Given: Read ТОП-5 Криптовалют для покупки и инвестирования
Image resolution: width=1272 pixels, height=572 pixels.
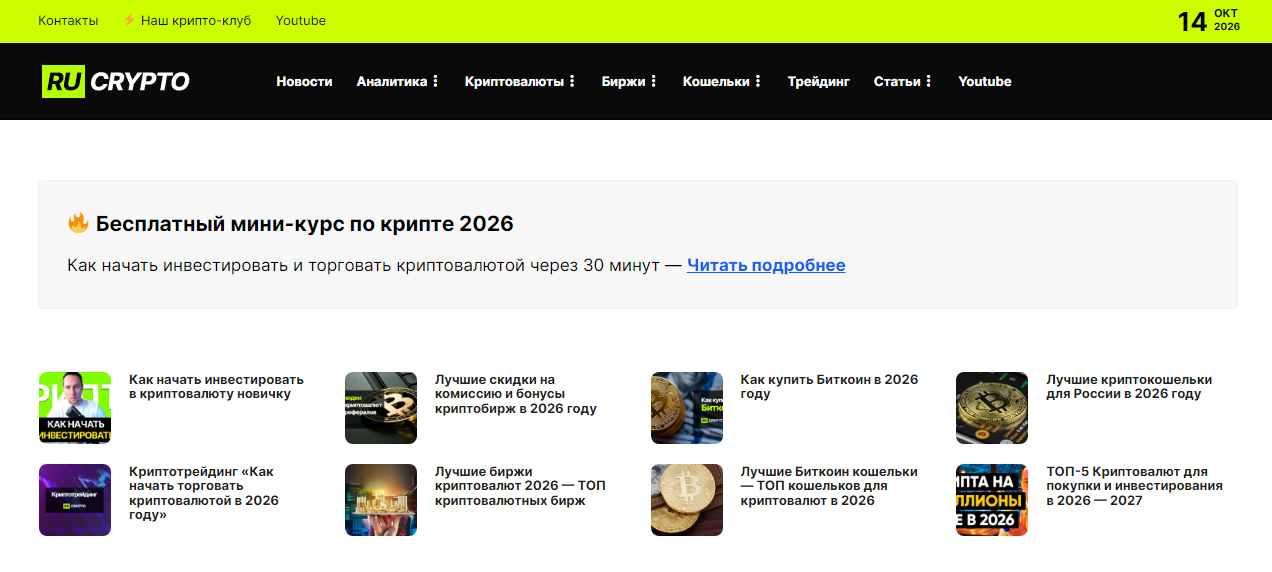Looking at the screenshot, I should (1134, 486).
